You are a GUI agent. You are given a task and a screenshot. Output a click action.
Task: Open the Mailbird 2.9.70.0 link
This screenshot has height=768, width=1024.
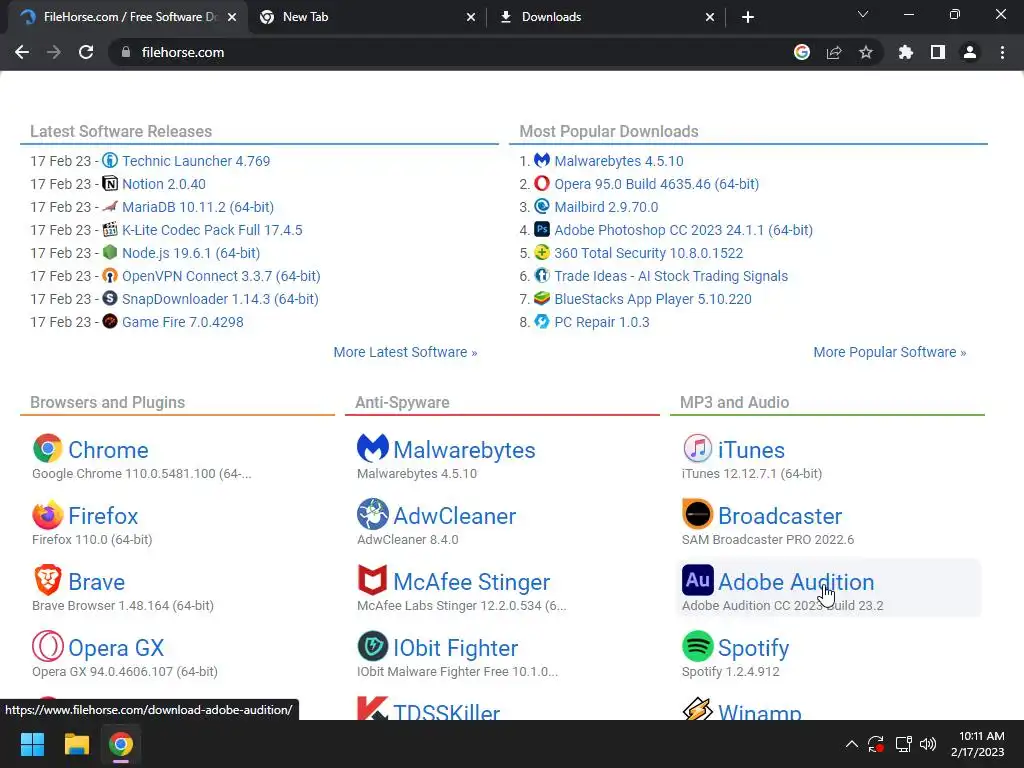606,207
